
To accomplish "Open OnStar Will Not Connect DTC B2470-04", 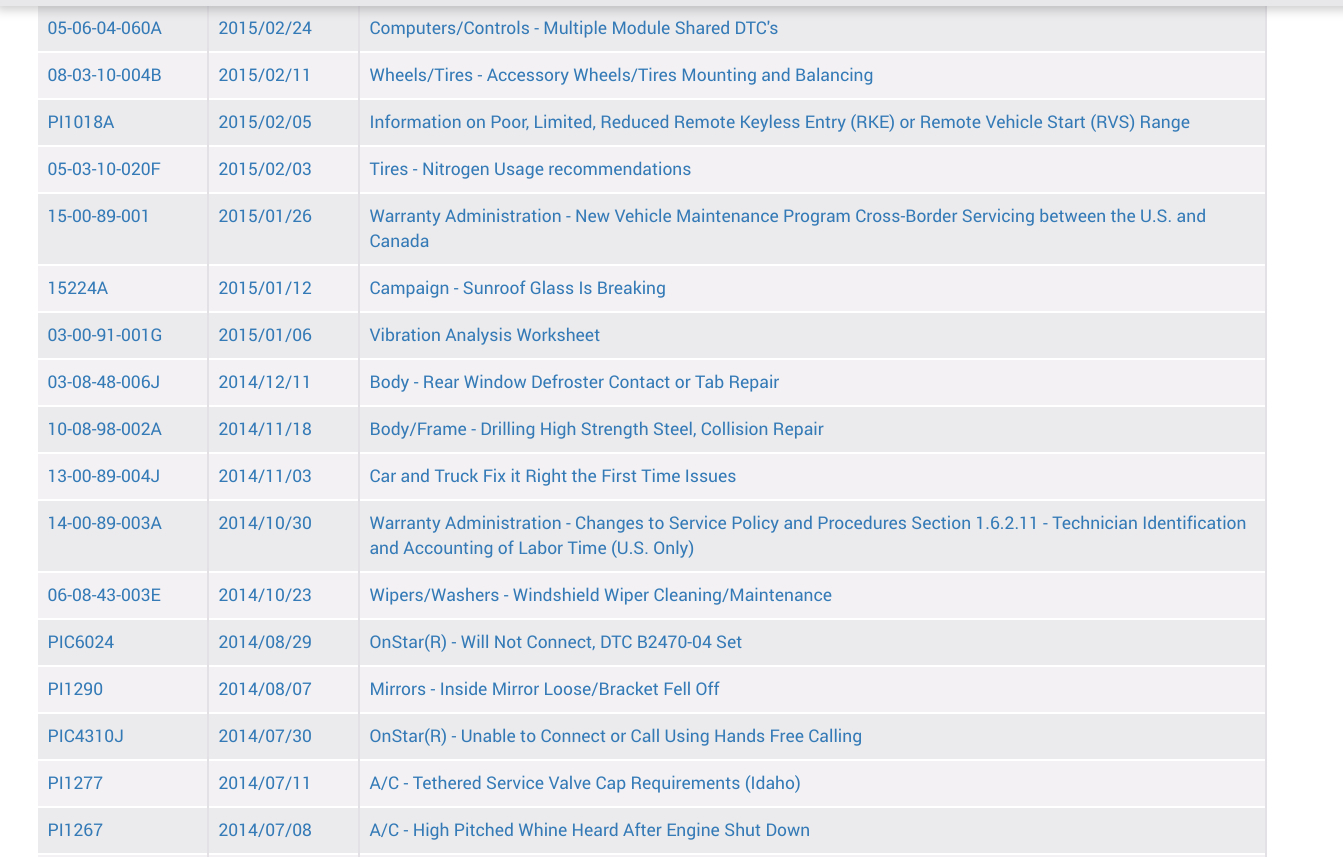I will [x=556, y=642].
